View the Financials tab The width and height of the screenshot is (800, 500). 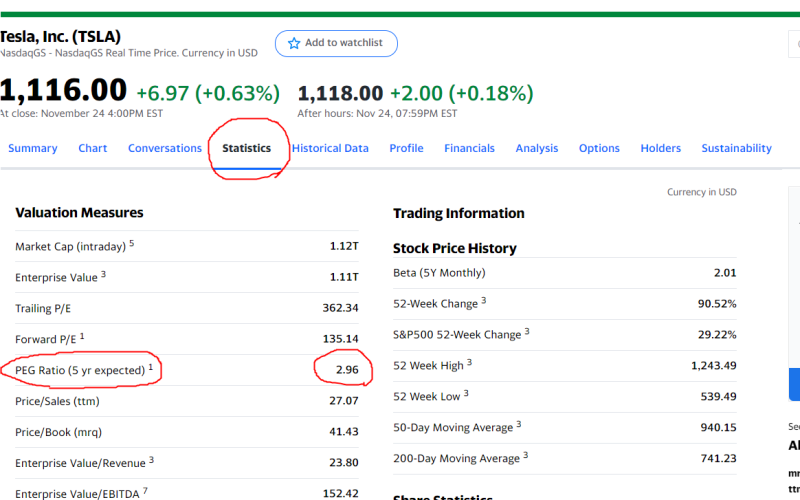469,148
